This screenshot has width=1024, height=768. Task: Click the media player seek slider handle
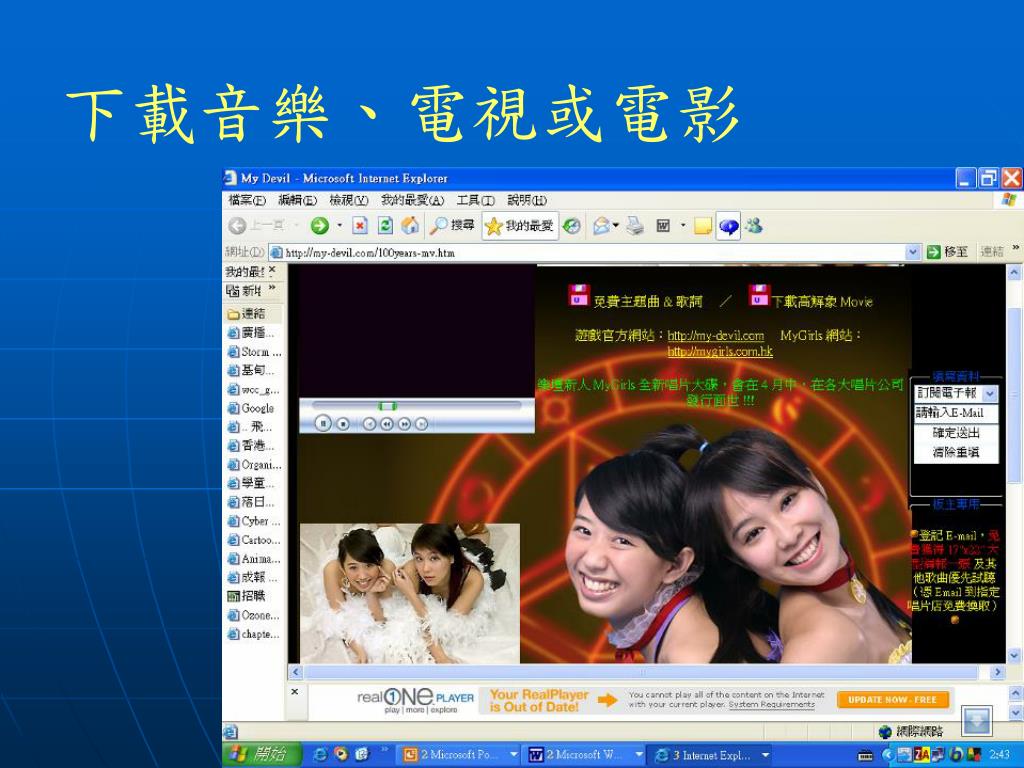(387, 406)
